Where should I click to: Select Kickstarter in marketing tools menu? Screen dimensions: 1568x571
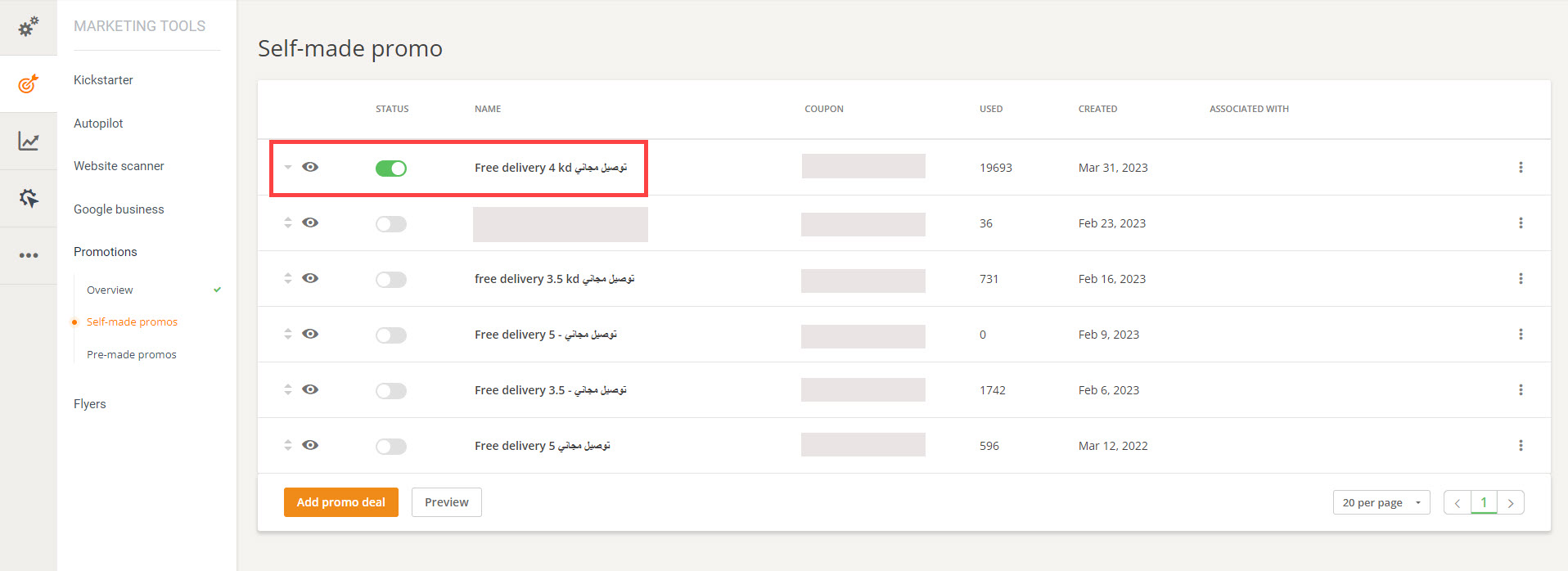click(103, 80)
